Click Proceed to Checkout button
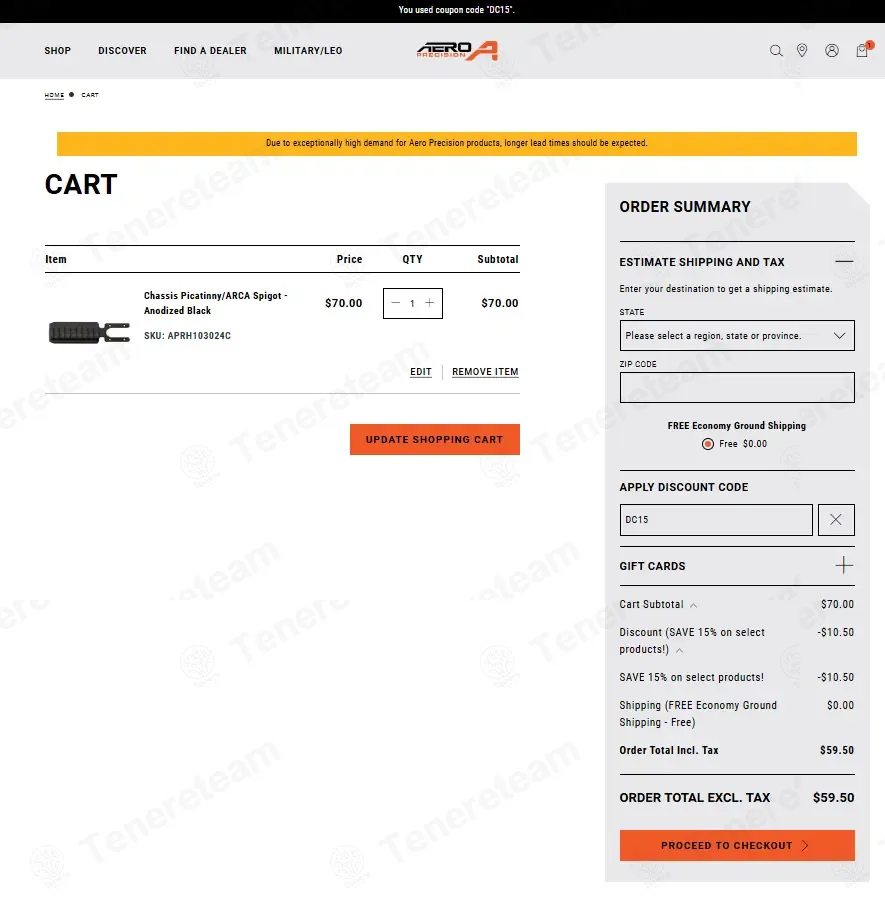The height and width of the screenshot is (912, 885). click(x=737, y=846)
